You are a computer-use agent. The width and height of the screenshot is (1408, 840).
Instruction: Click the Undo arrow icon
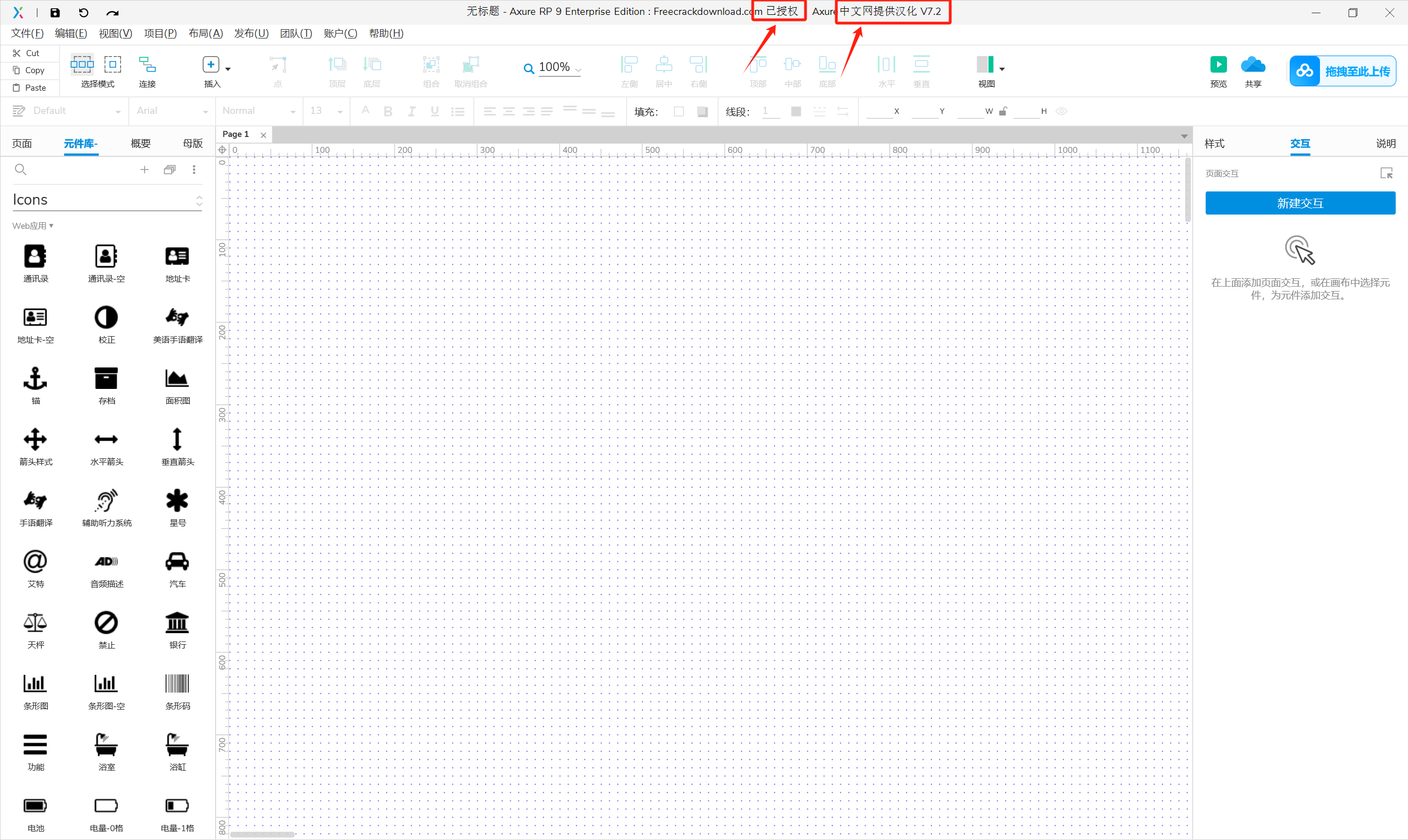(x=84, y=13)
